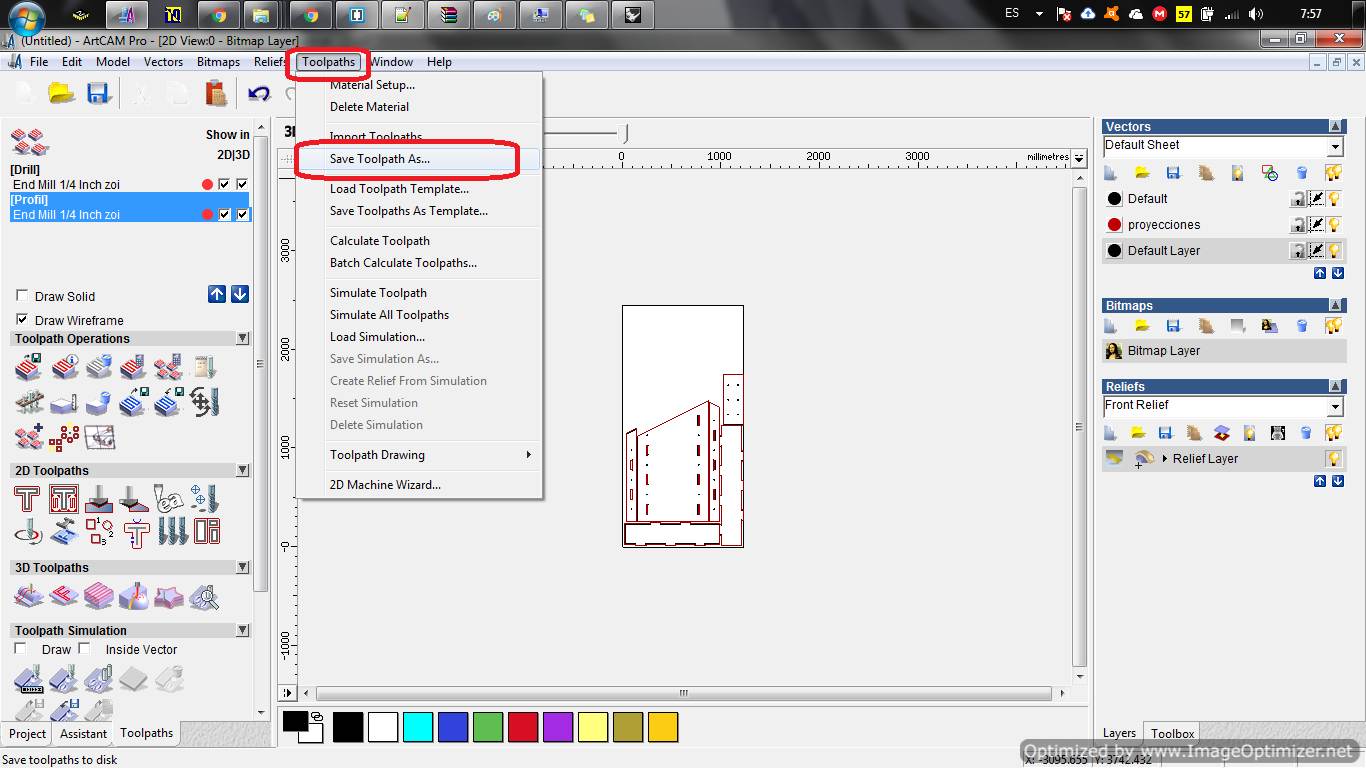Switch to the Toolbox tab
The image size is (1366, 768).
tap(1172, 734)
